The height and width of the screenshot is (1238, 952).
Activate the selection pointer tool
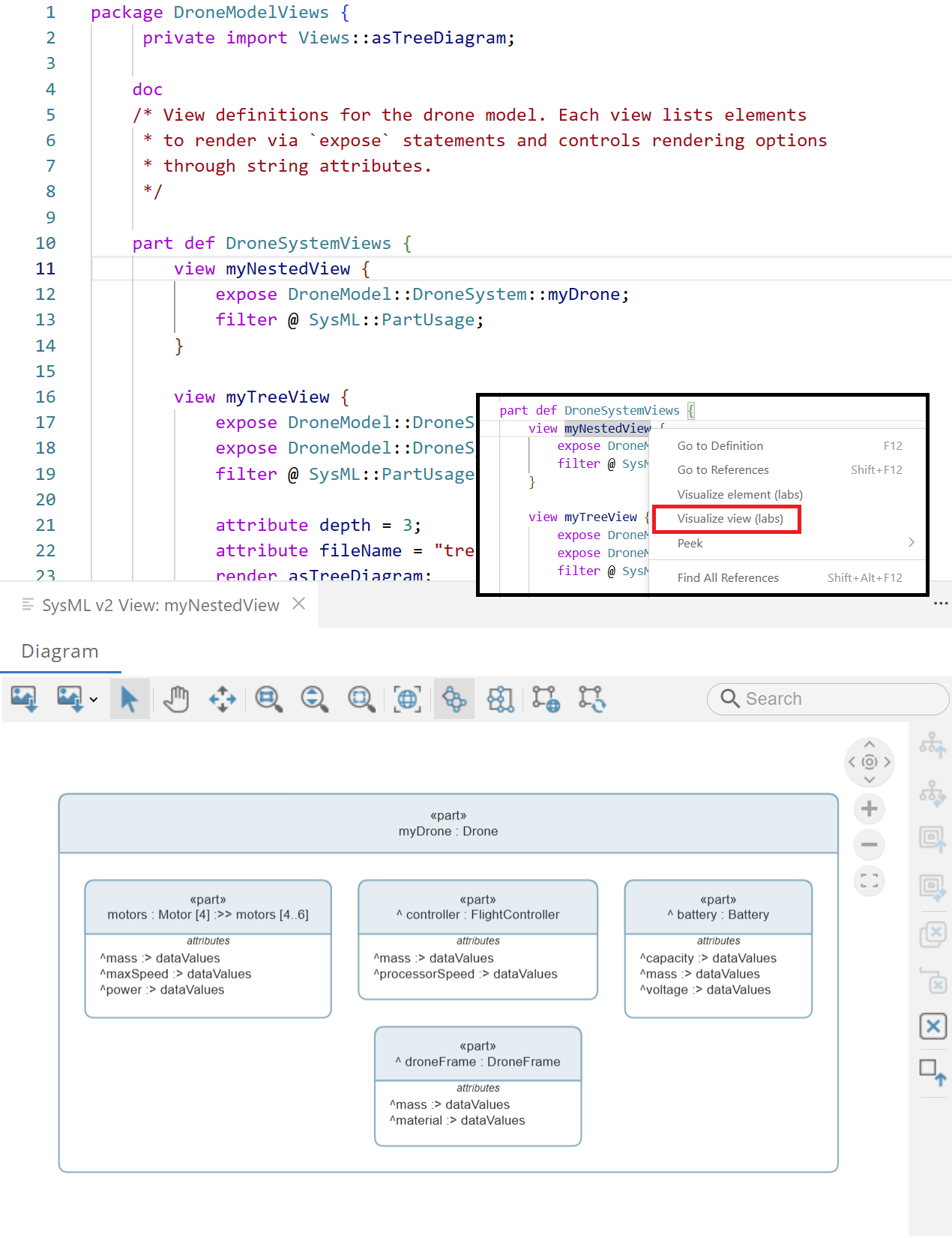[x=129, y=699]
